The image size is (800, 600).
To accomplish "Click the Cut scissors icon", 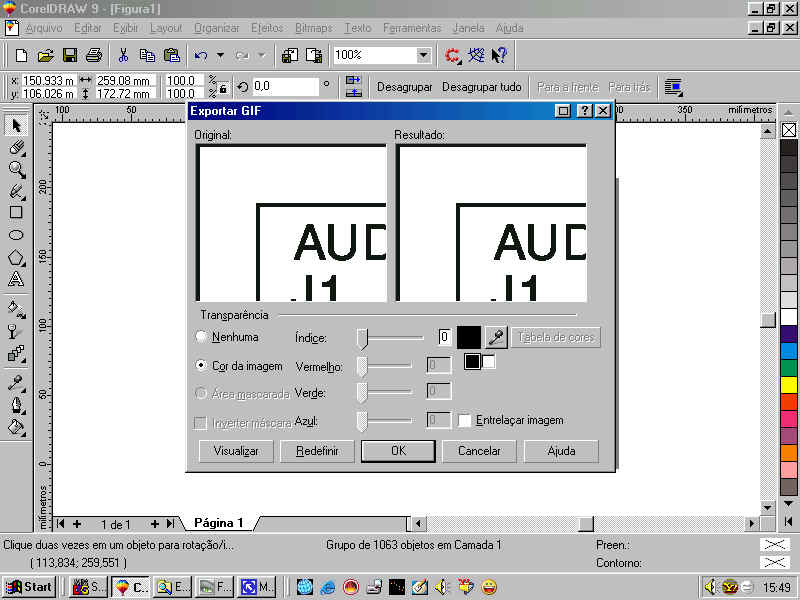I will pos(123,55).
